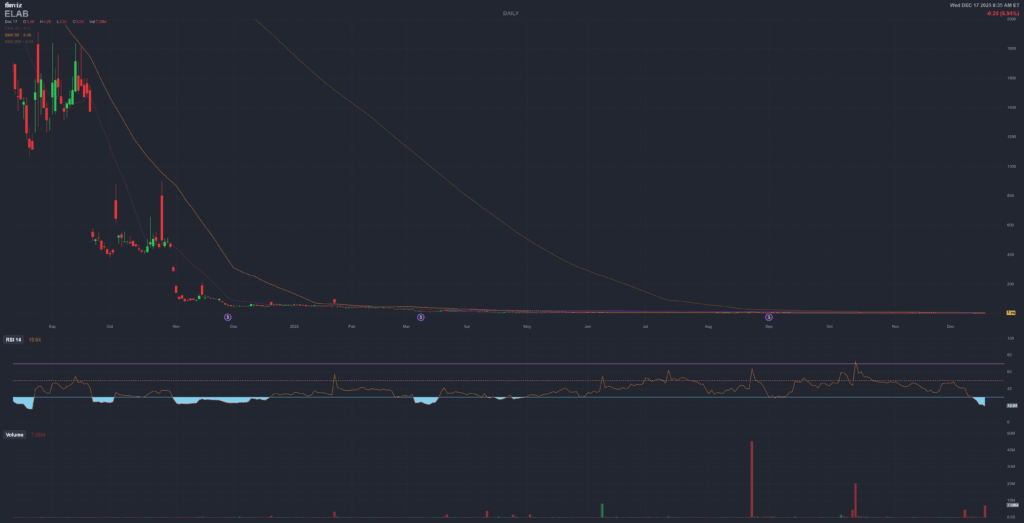Click the Vol value in OHLC row
Image resolution: width=1024 pixels, height=523 pixels.
pos(98,21)
